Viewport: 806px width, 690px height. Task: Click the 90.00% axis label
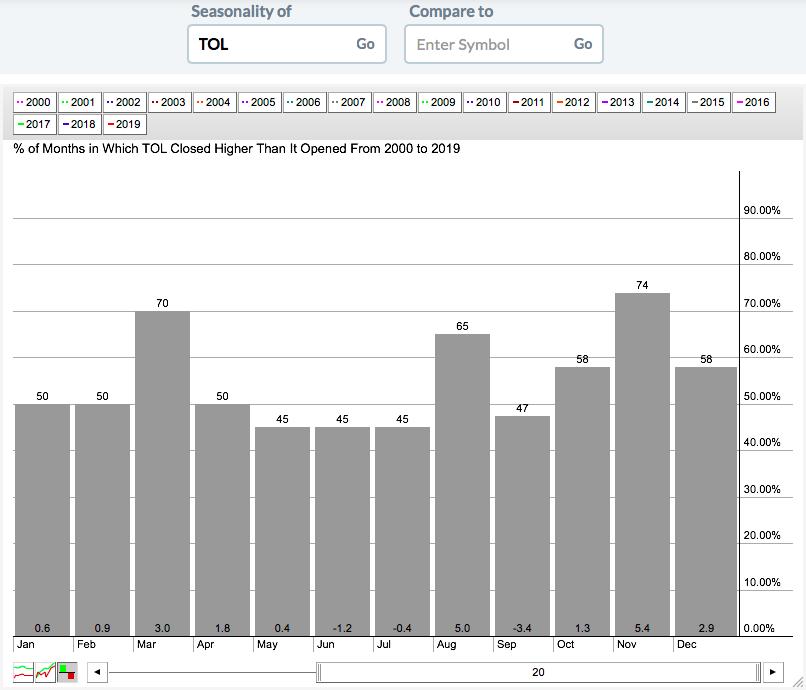coord(762,210)
